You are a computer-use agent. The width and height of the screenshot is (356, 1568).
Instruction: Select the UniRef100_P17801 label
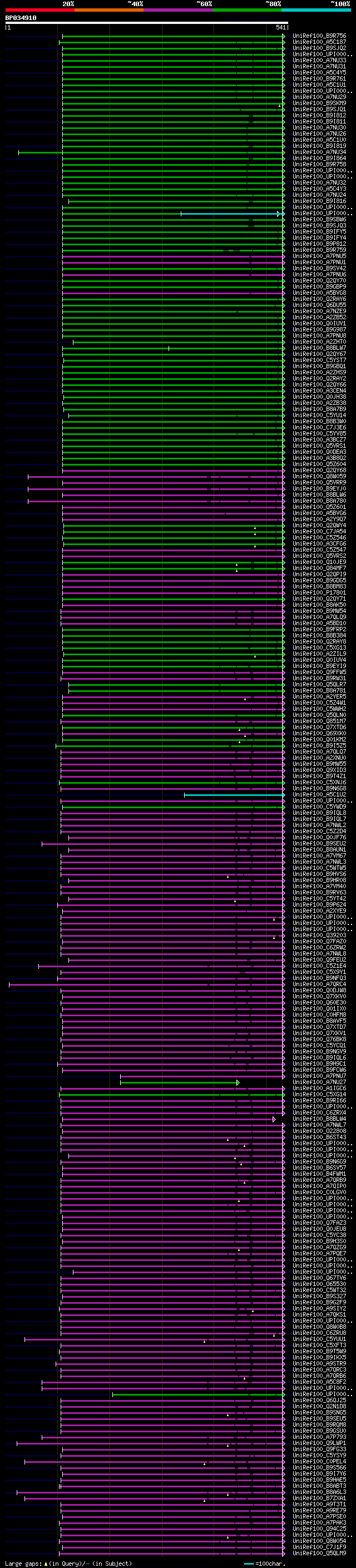point(319,592)
